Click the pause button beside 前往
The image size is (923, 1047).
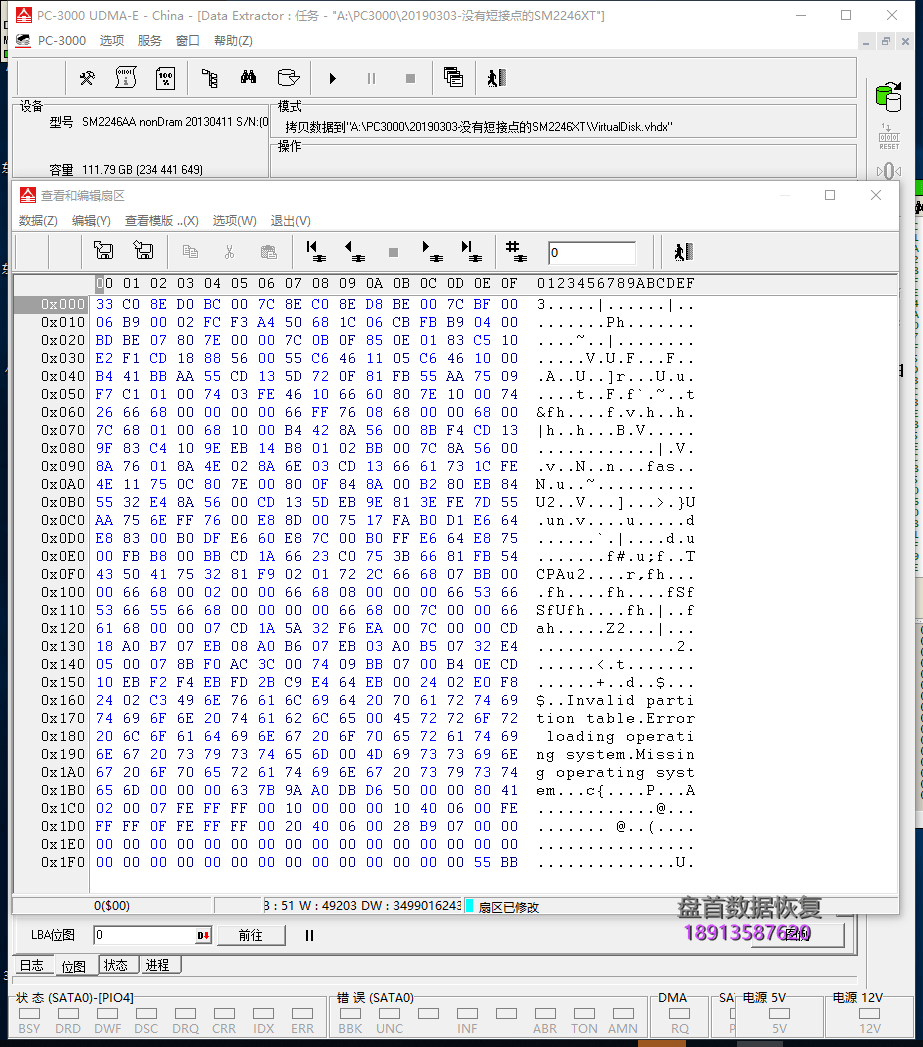pos(309,935)
